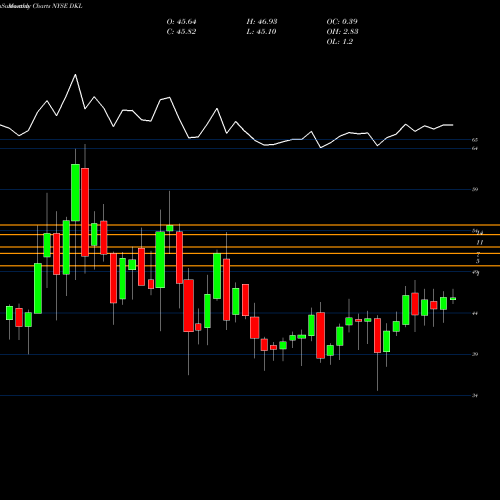Click the '65' price axis label
The height and width of the screenshot is (500, 500).
point(475,140)
